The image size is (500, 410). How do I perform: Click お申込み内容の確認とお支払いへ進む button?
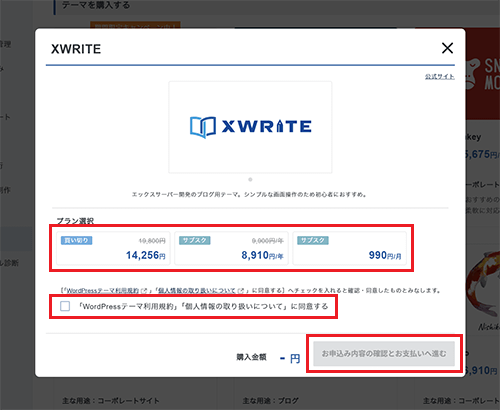tap(384, 353)
